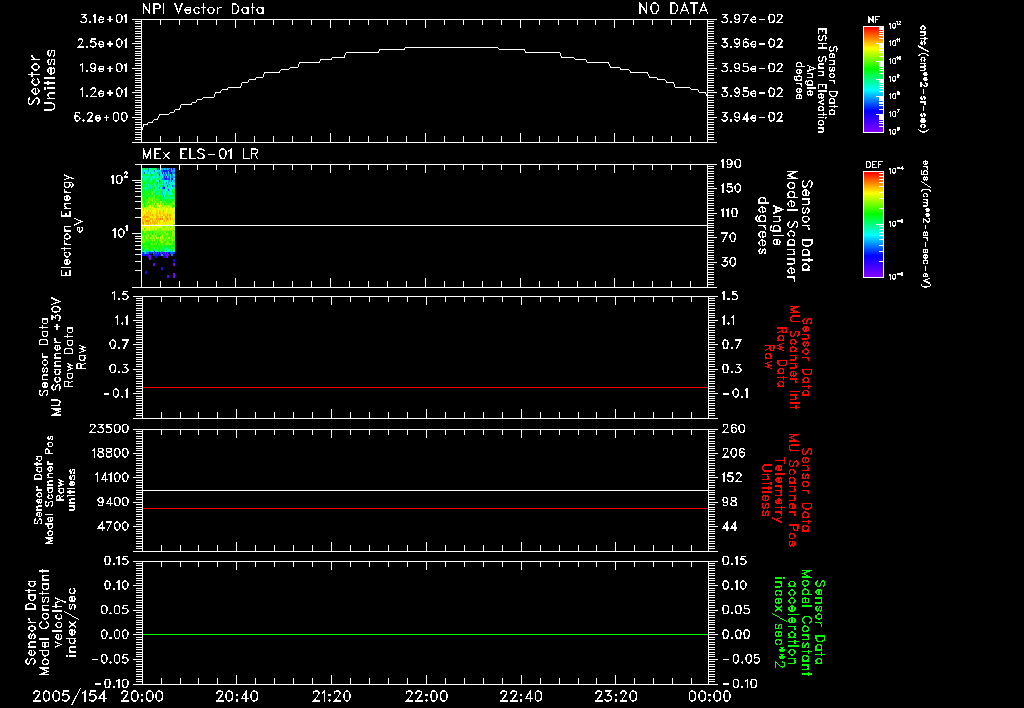Click the '23:20' time tick label
The height and width of the screenshot is (708, 1024).
pyautogui.click(x=616, y=697)
